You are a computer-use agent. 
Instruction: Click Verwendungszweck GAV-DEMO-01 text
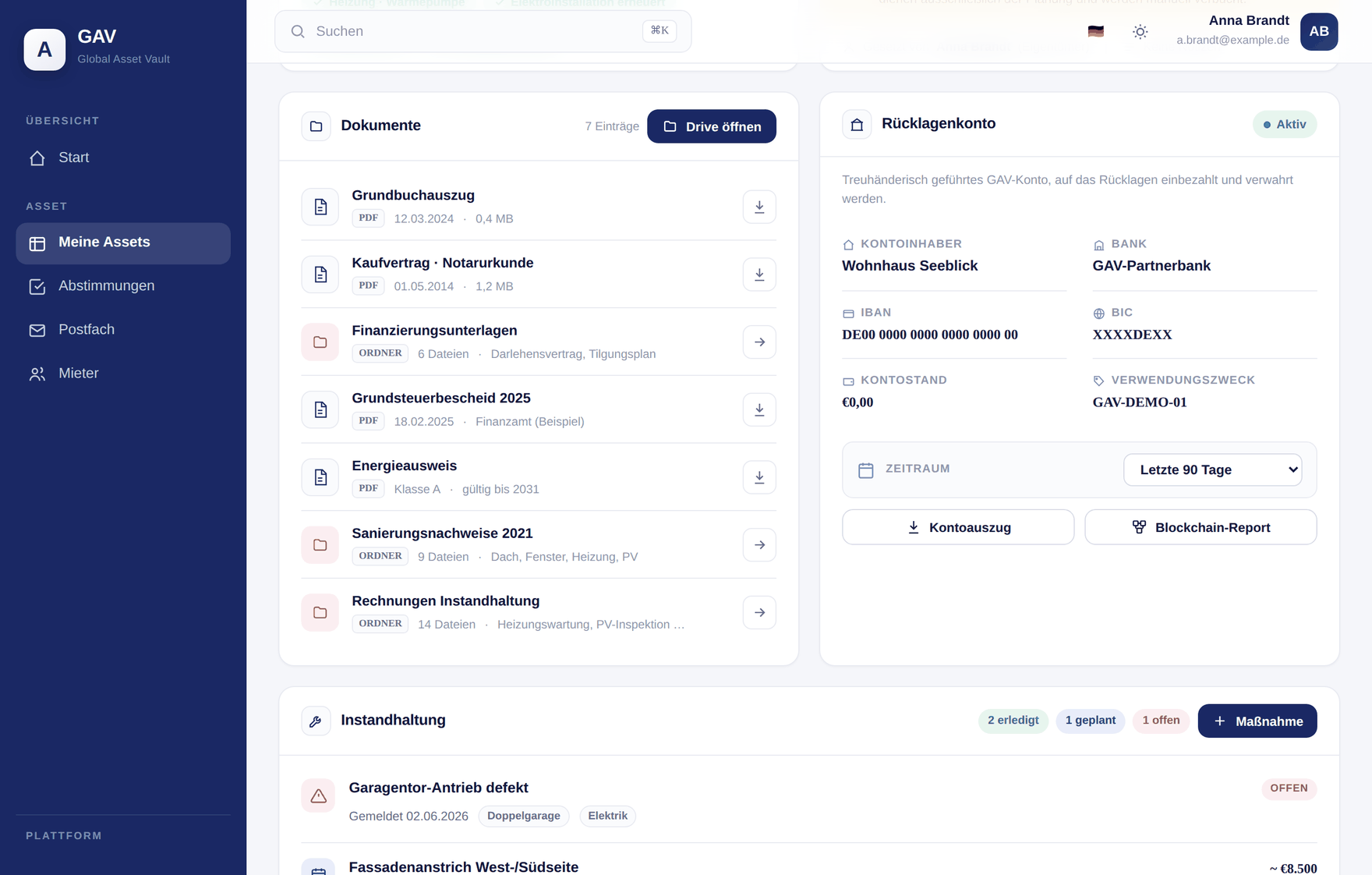pos(1140,403)
